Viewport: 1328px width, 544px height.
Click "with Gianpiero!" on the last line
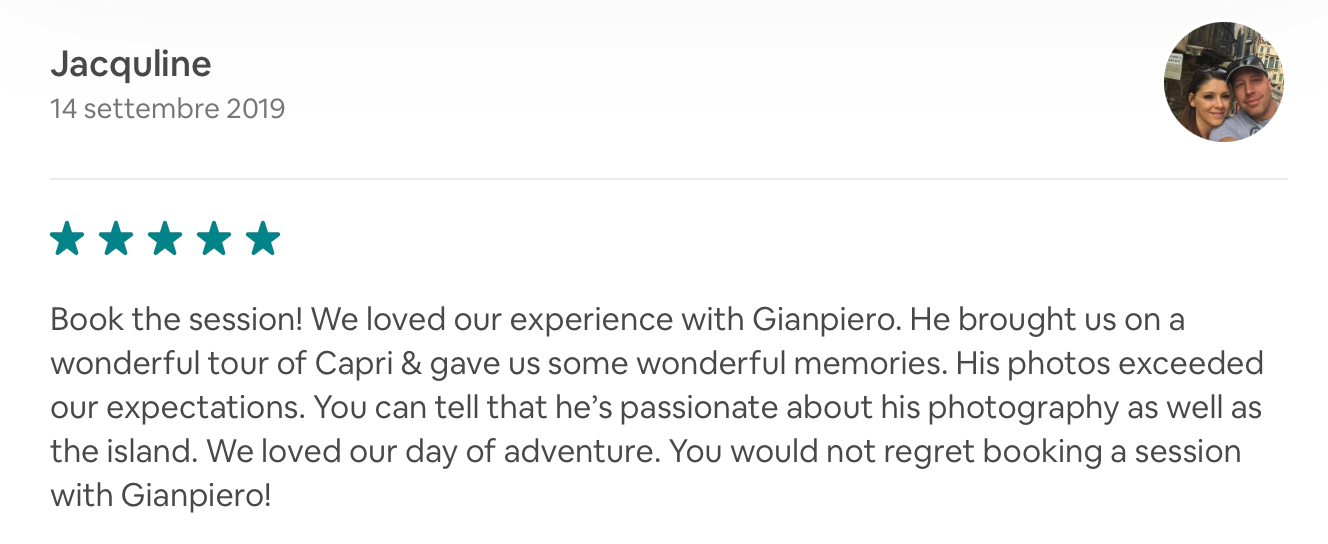click(160, 495)
